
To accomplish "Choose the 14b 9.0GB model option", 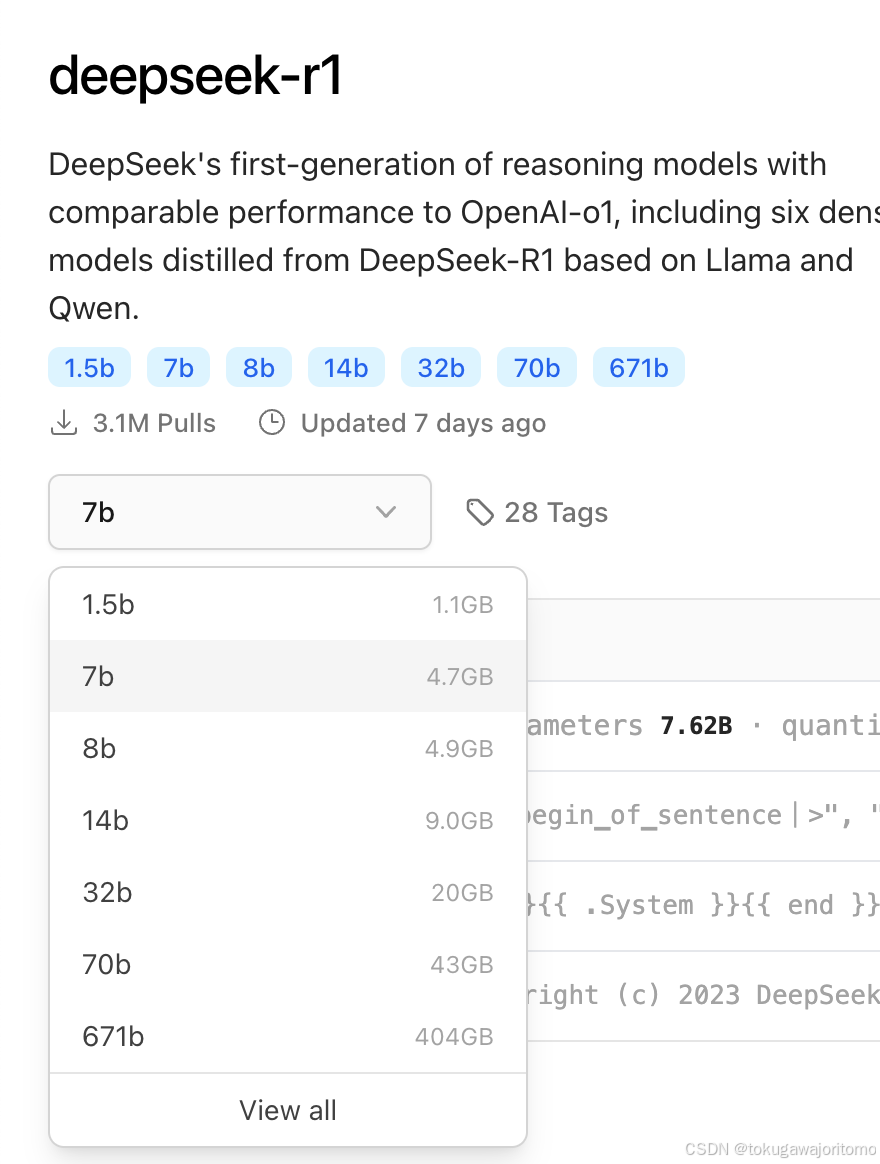I will [x=288, y=820].
